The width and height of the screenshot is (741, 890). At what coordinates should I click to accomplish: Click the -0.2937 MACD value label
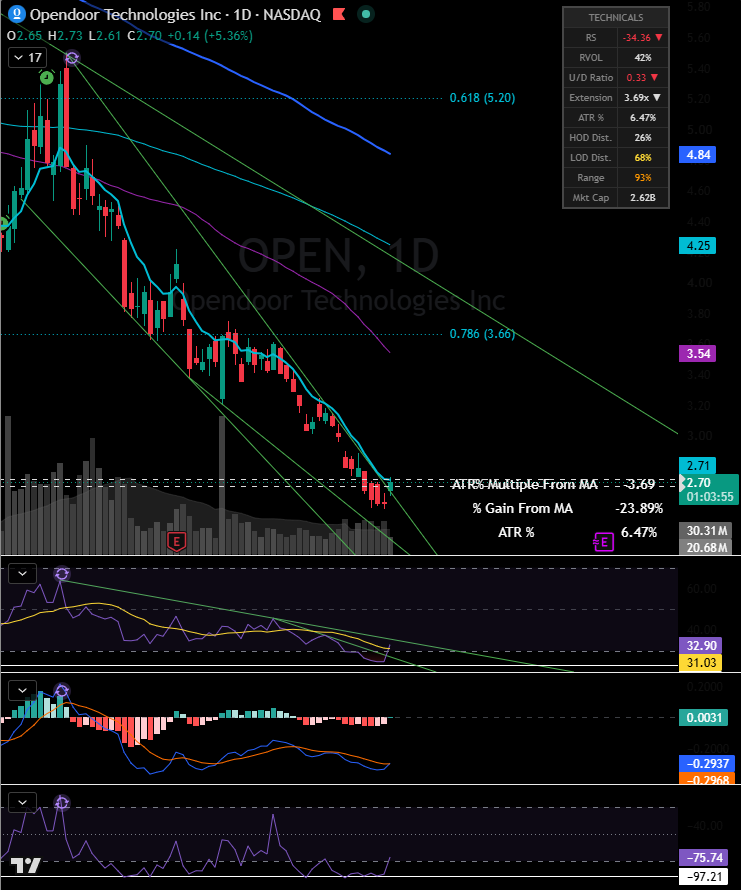click(707, 763)
